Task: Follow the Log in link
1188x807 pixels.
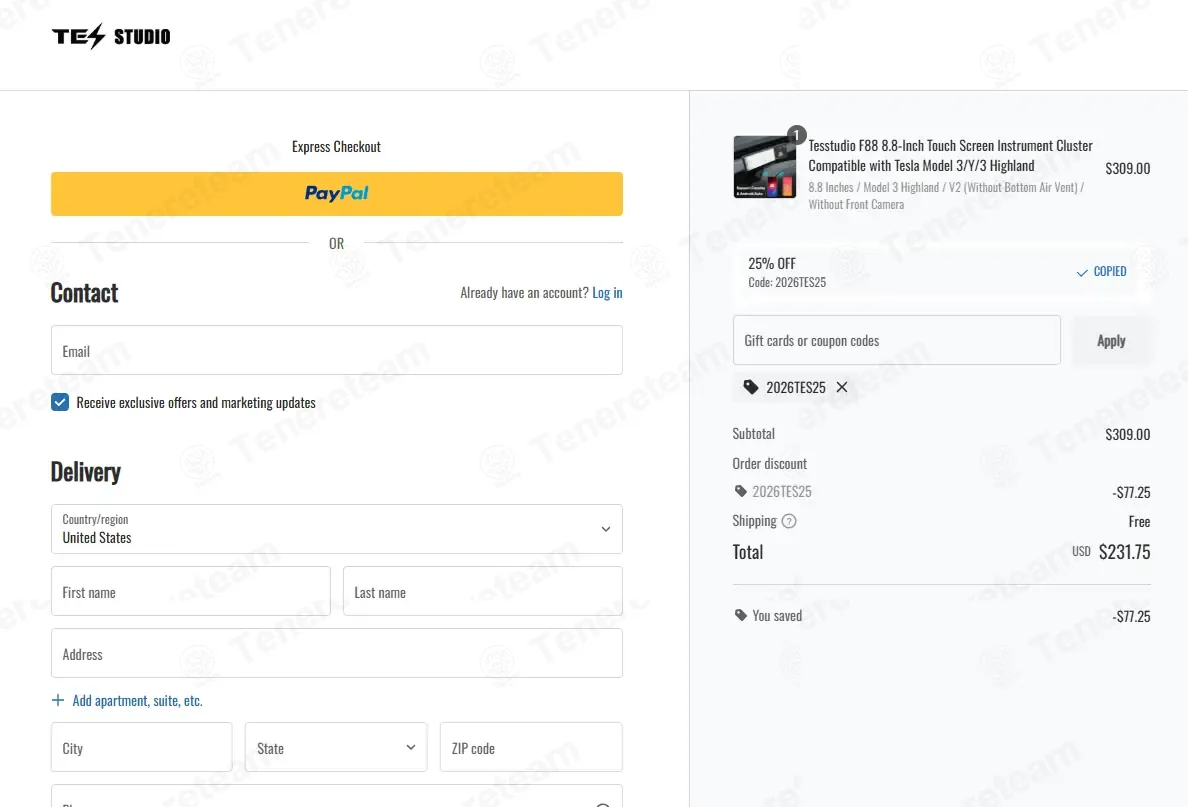Action: coord(607,292)
